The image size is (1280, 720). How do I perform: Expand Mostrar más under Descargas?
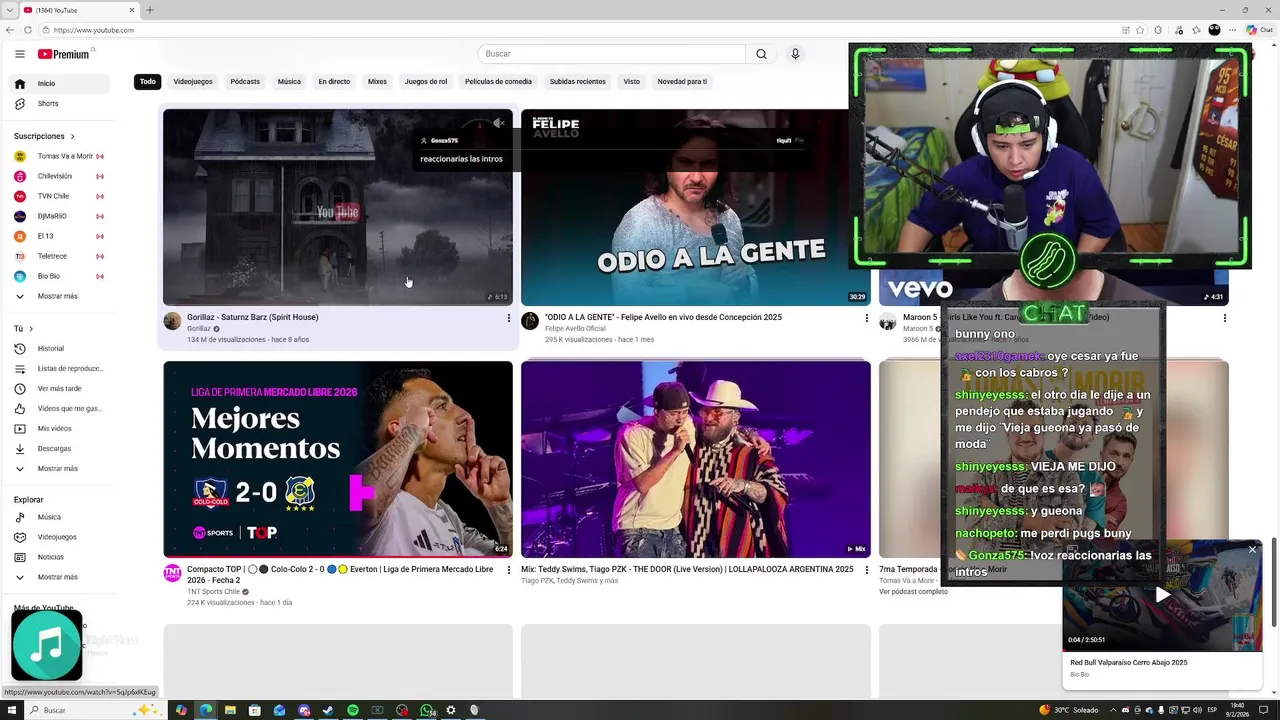click(58, 469)
